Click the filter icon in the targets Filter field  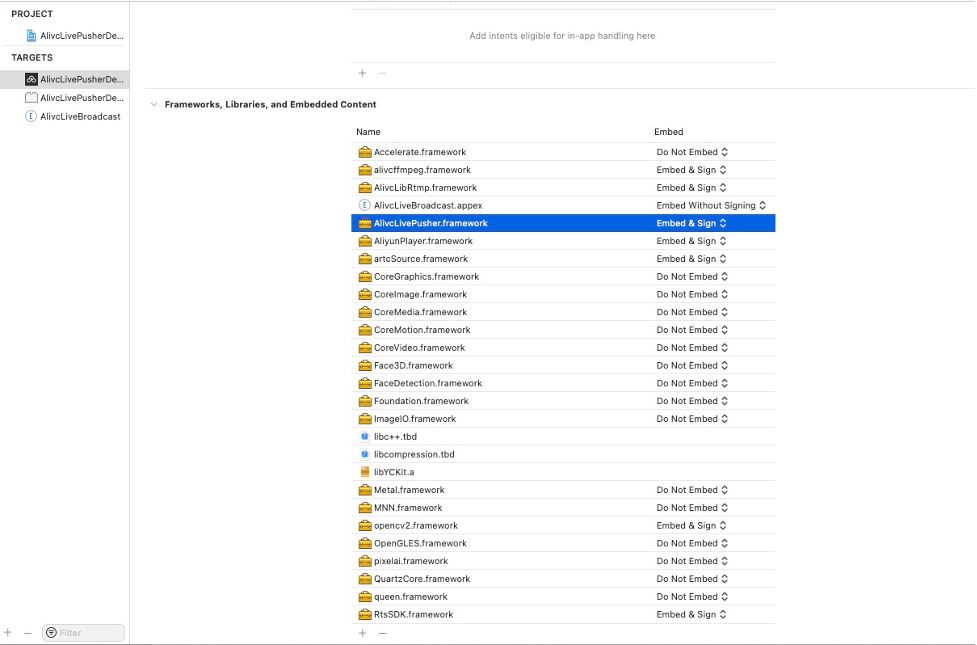coord(52,633)
